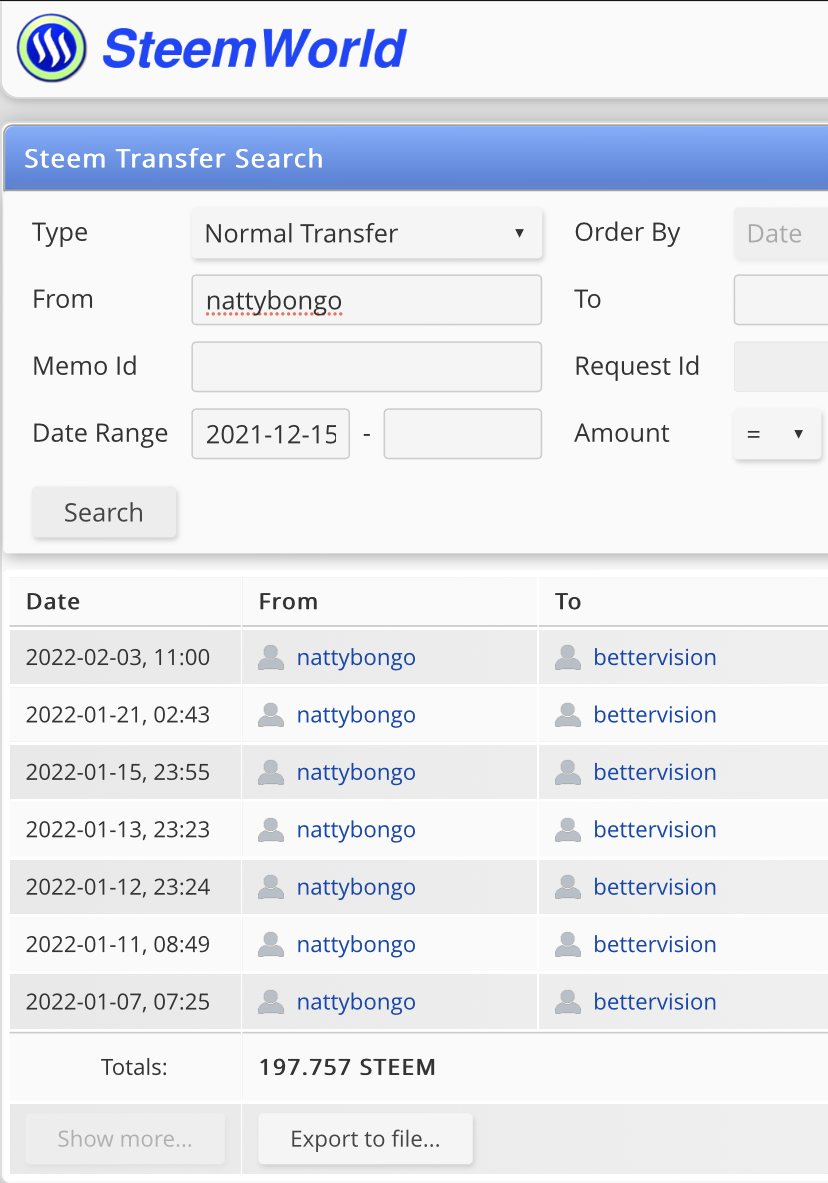Screen dimensions: 828x1183
Task: Click recipient avatar icon in 2022-01-13 row
Action: [567, 829]
